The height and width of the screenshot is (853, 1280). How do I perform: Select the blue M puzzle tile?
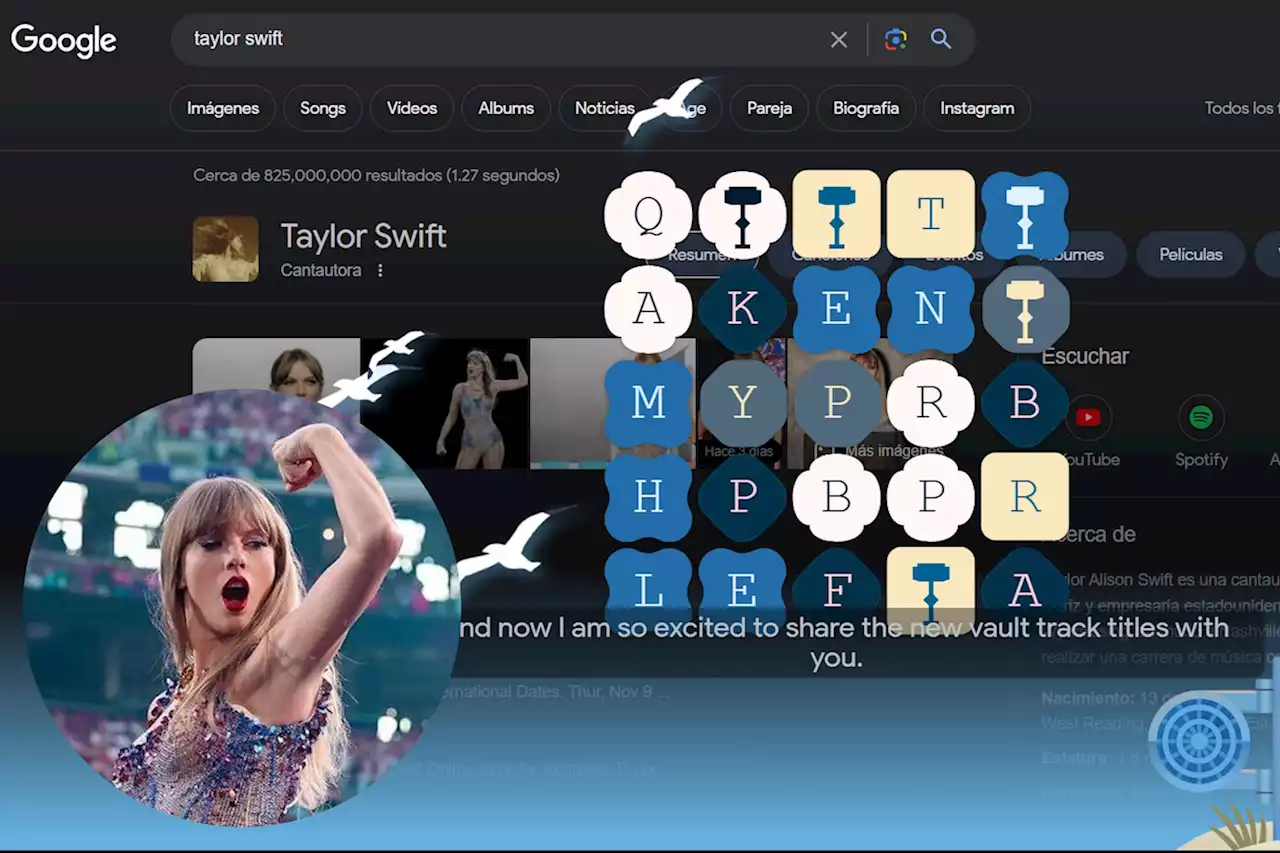pyautogui.click(x=648, y=403)
